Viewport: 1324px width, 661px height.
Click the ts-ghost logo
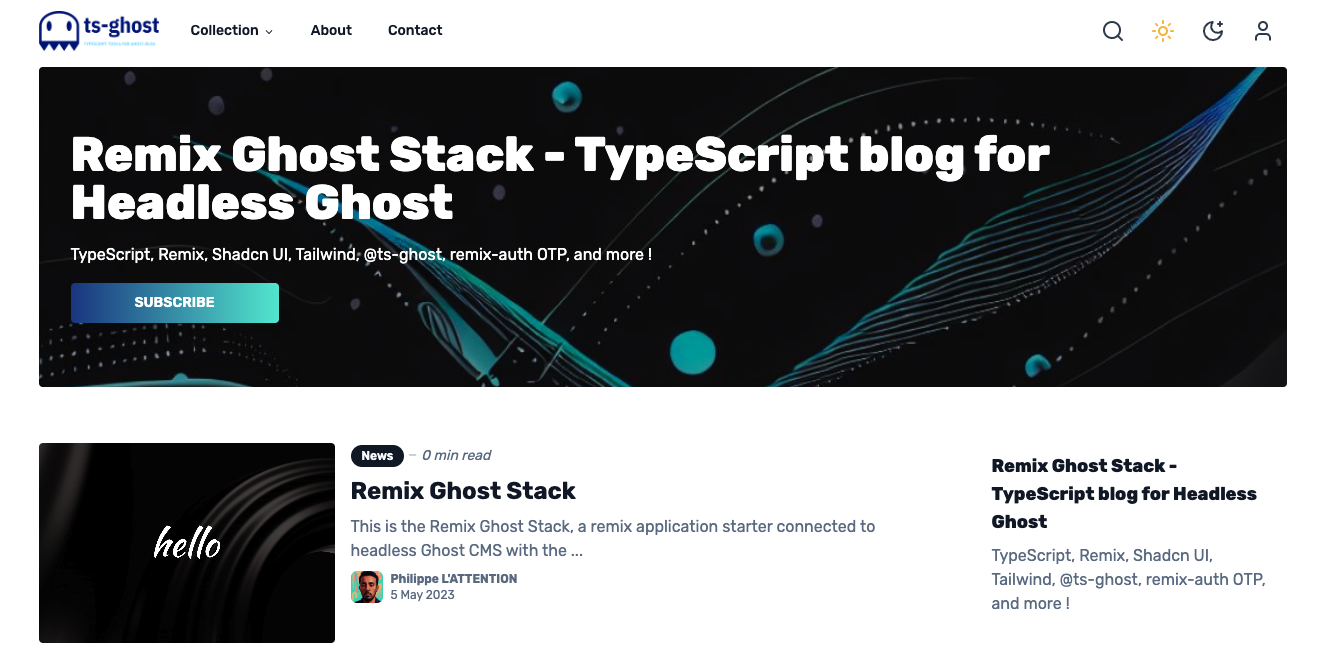click(x=99, y=30)
